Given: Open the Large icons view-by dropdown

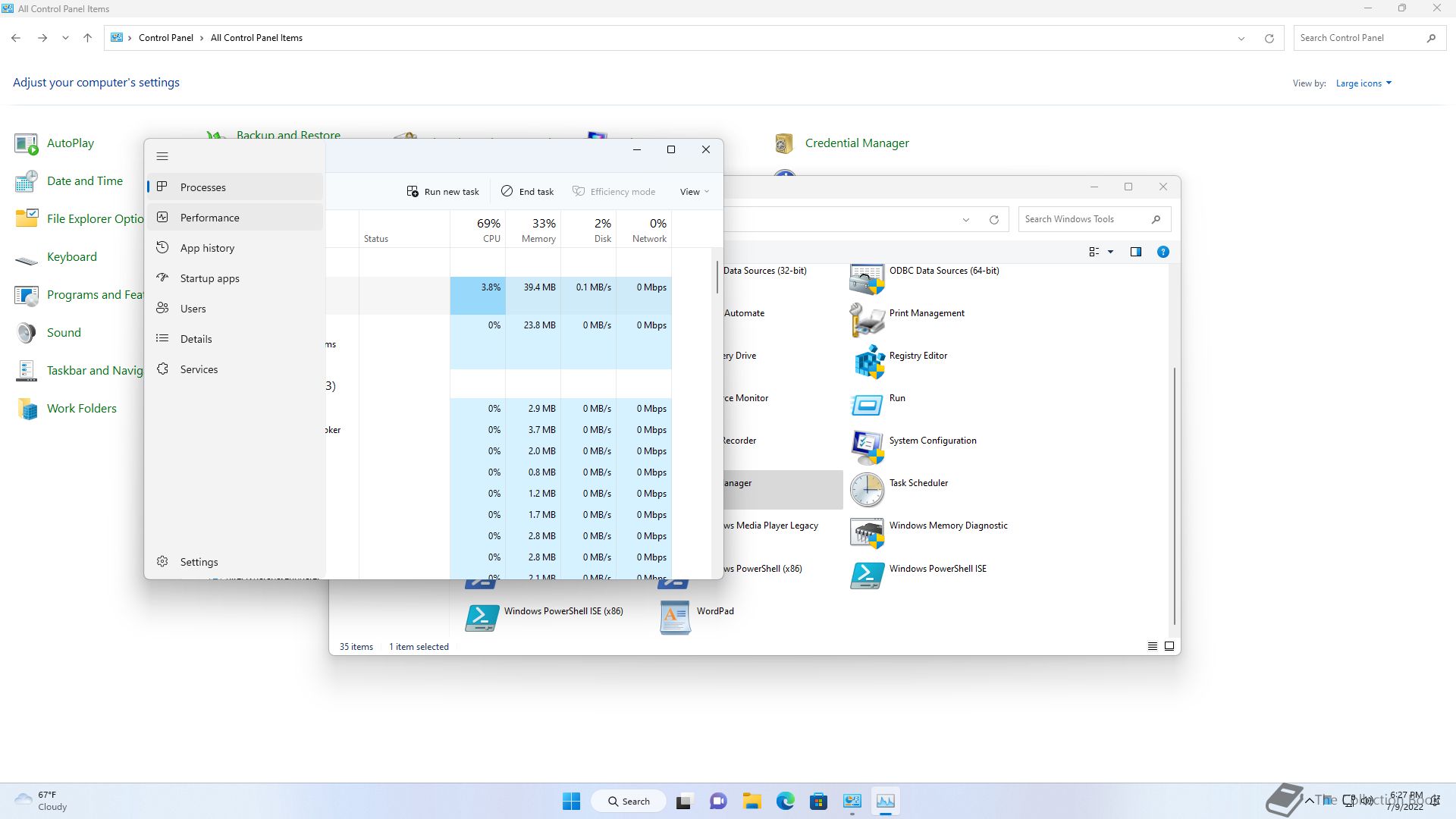Looking at the screenshot, I should (x=1363, y=83).
